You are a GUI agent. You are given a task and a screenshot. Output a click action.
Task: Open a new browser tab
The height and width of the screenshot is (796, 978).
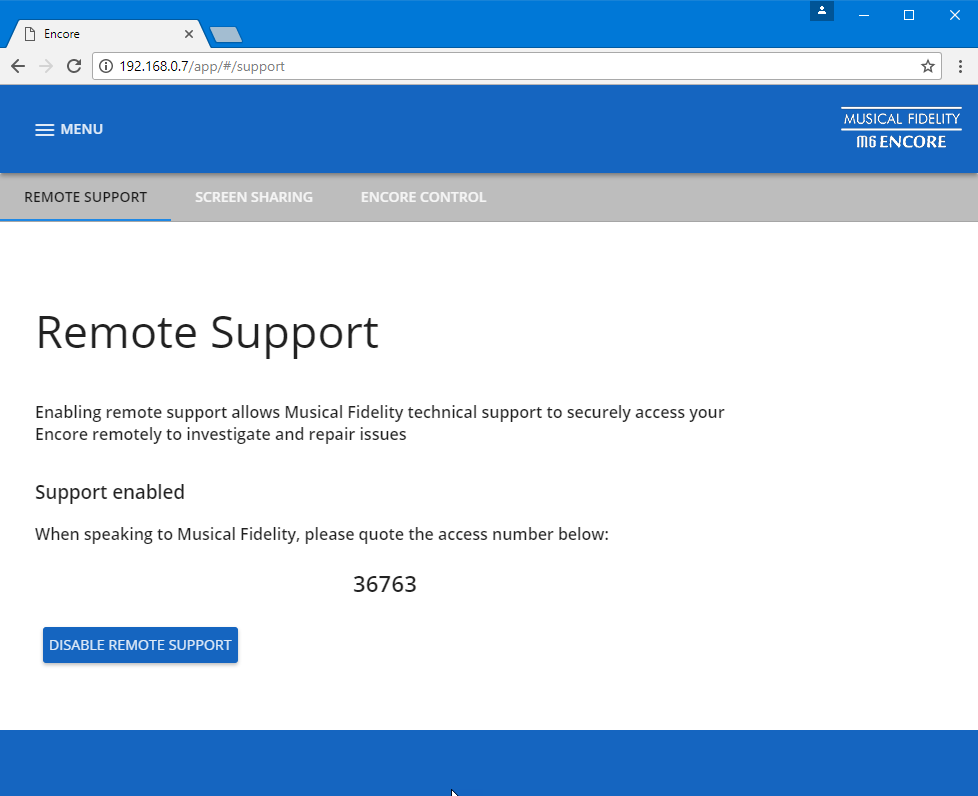coord(226,35)
